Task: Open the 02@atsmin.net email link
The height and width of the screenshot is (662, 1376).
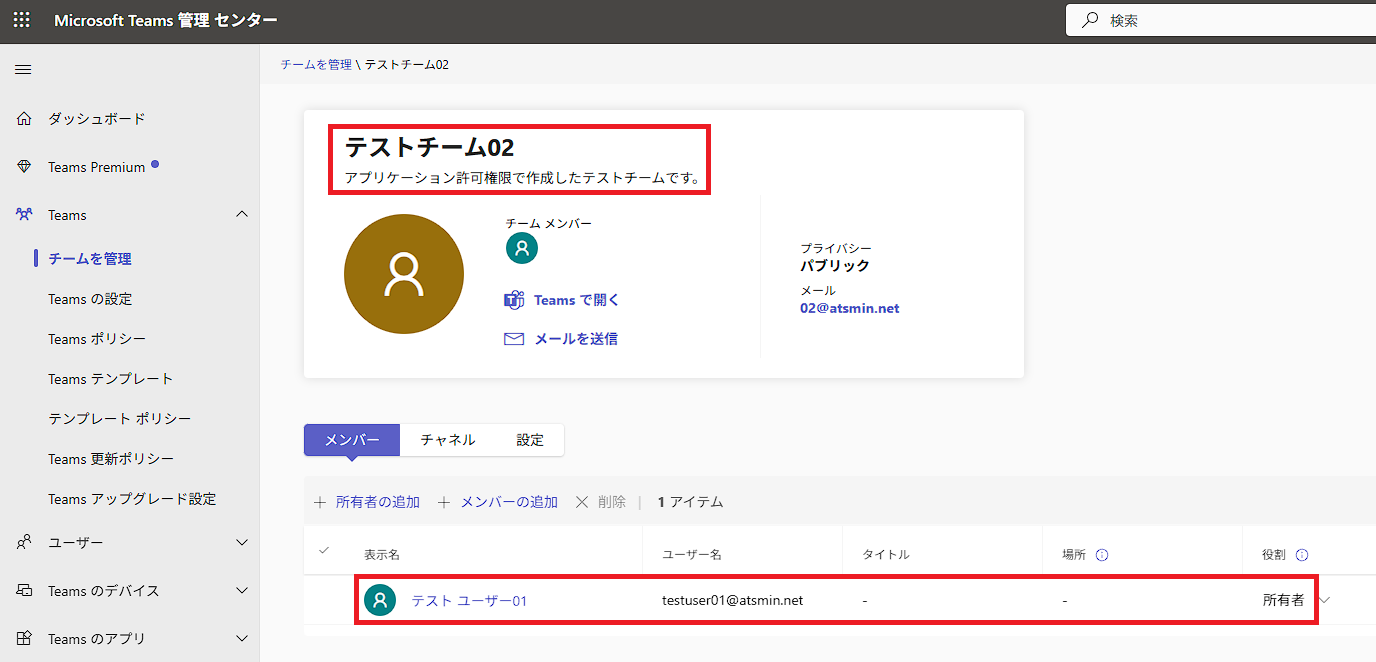Action: coord(849,308)
